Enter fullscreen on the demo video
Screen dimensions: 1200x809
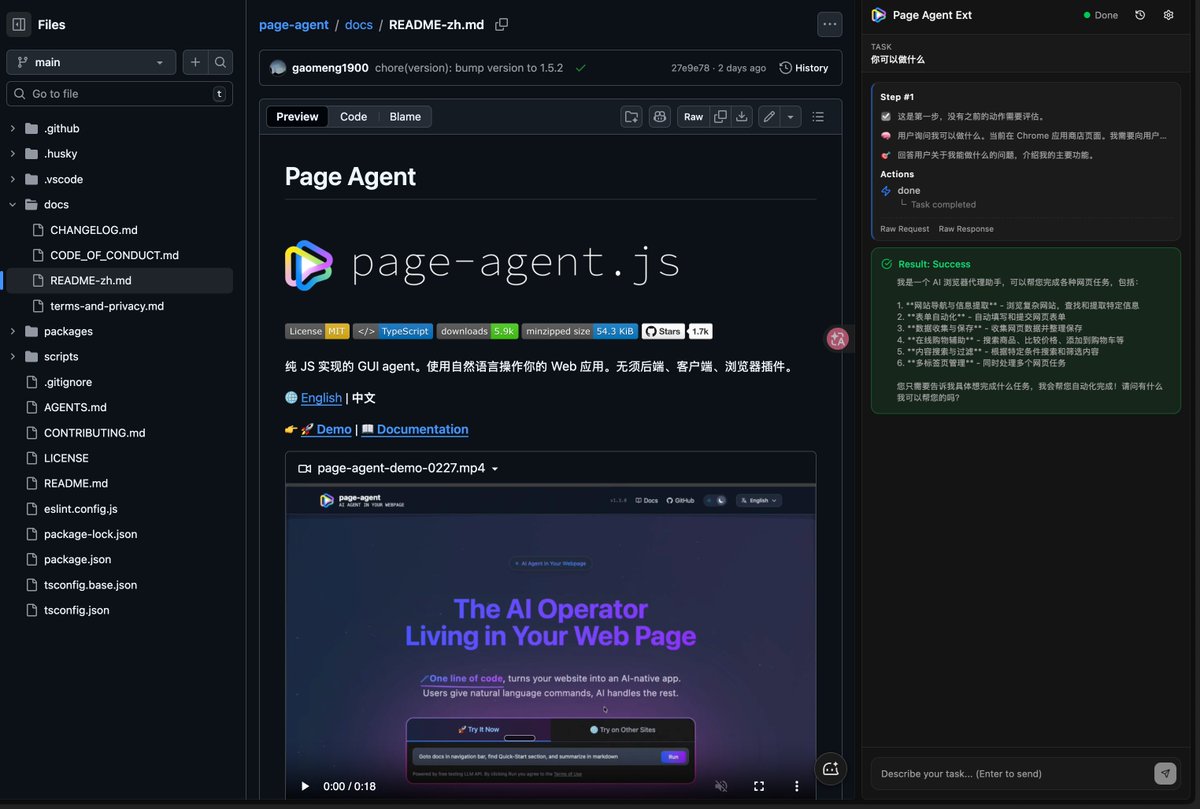(x=759, y=786)
